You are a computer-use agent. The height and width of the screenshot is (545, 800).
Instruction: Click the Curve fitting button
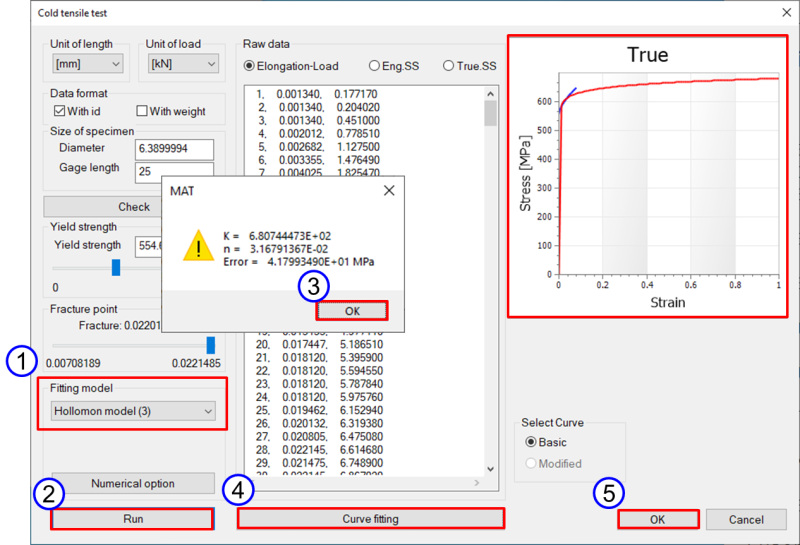(370, 518)
